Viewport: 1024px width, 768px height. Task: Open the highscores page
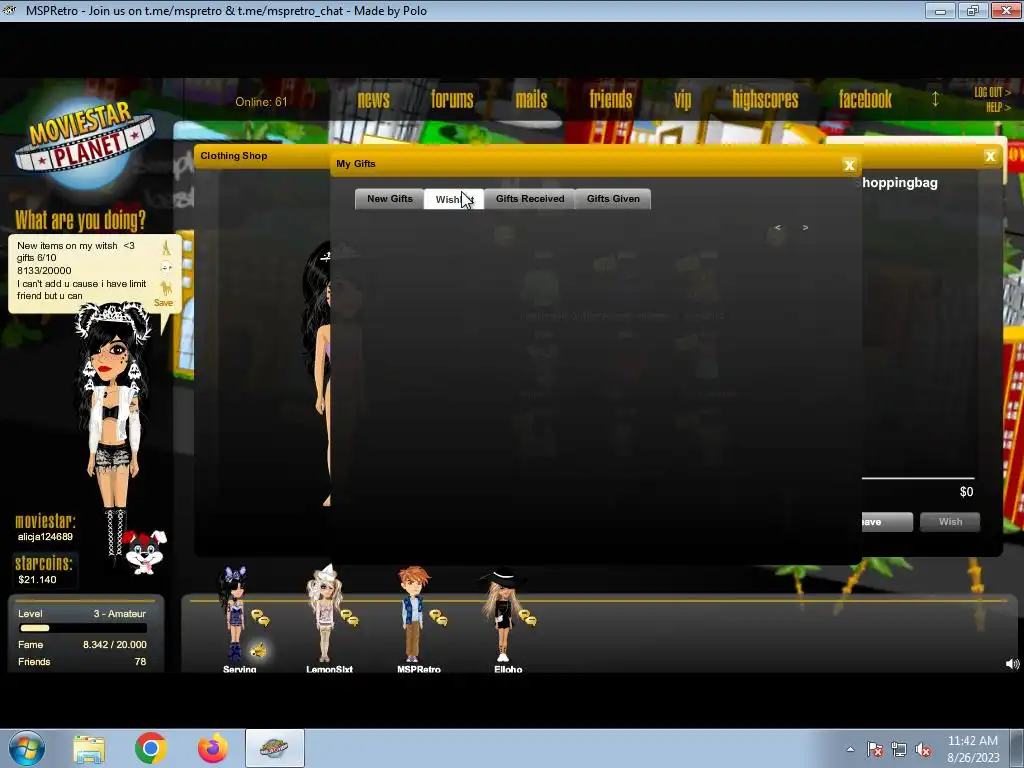[765, 99]
